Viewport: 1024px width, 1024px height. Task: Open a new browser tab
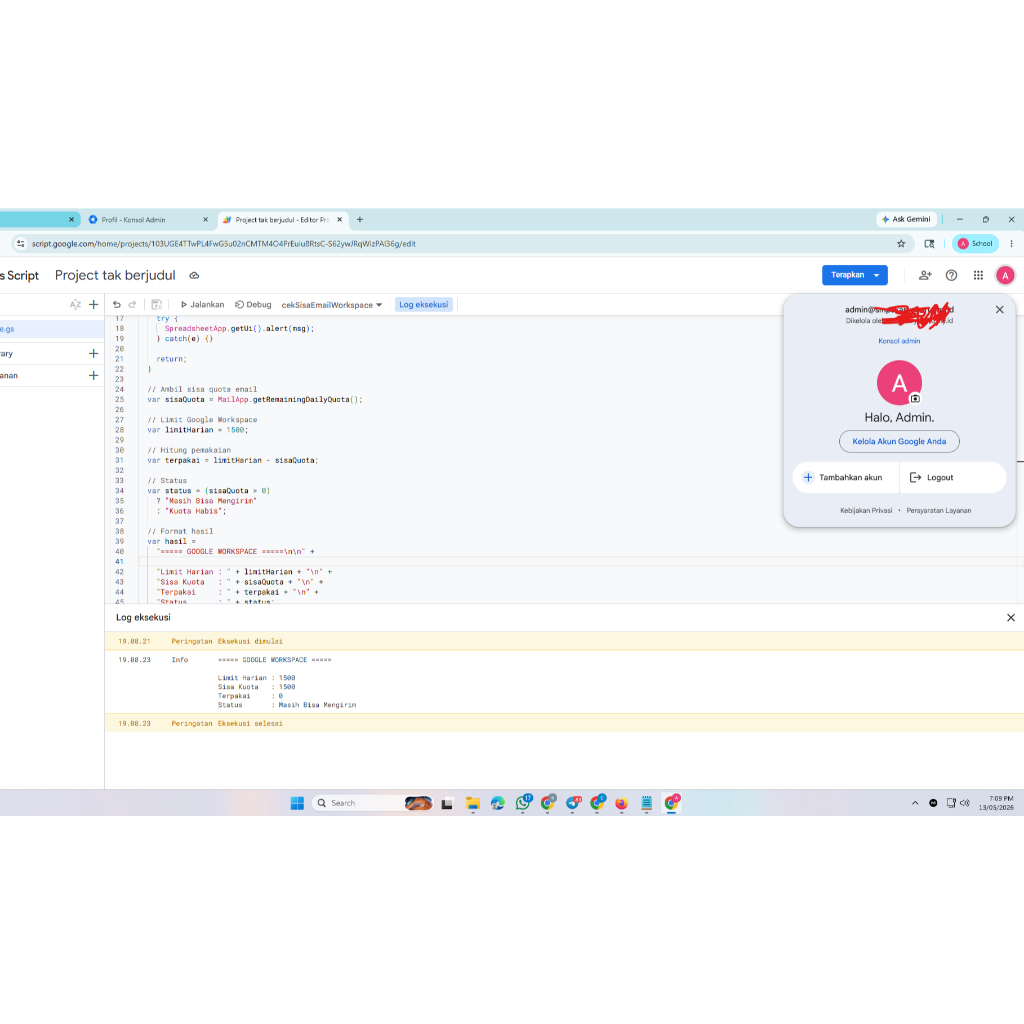360,220
